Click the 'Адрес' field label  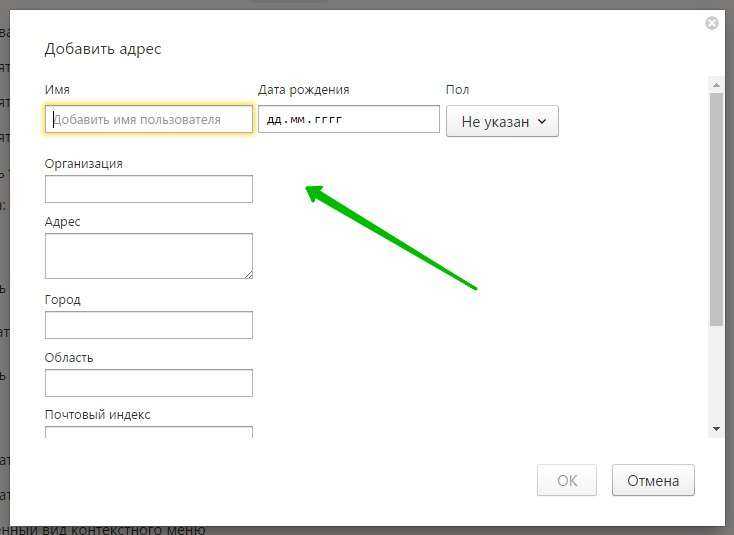tap(63, 222)
